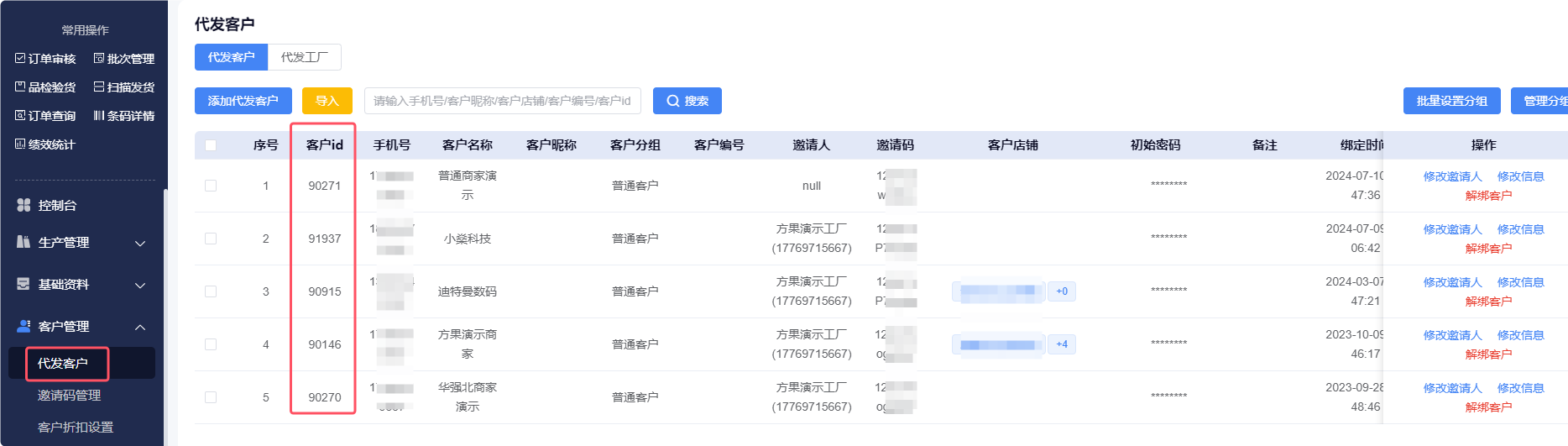This screenshot has width=1568, height=446.
Task: Check the row for customer 90271
Action: (x=211, y=186)
